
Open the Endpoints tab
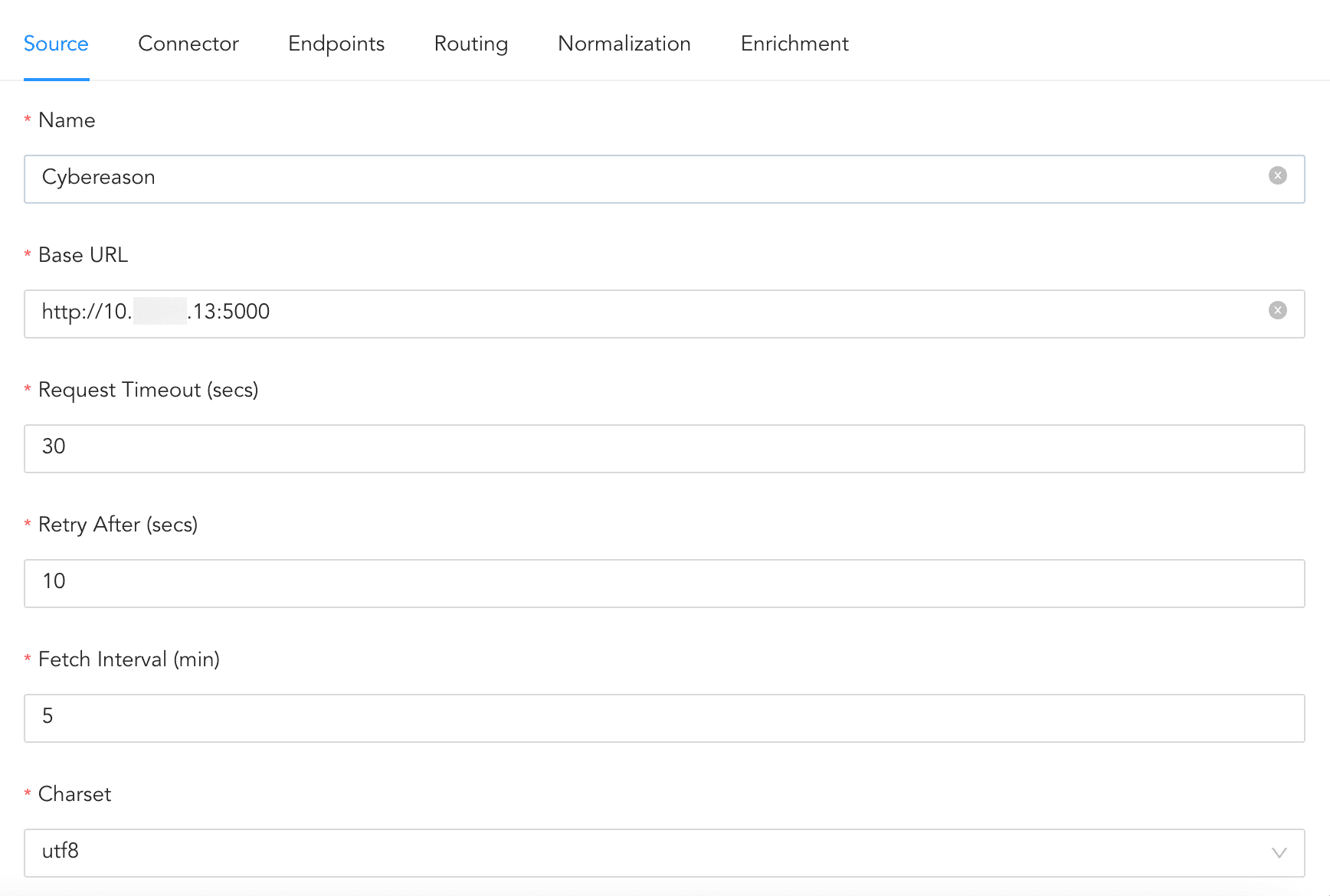(x=336, y=44)
